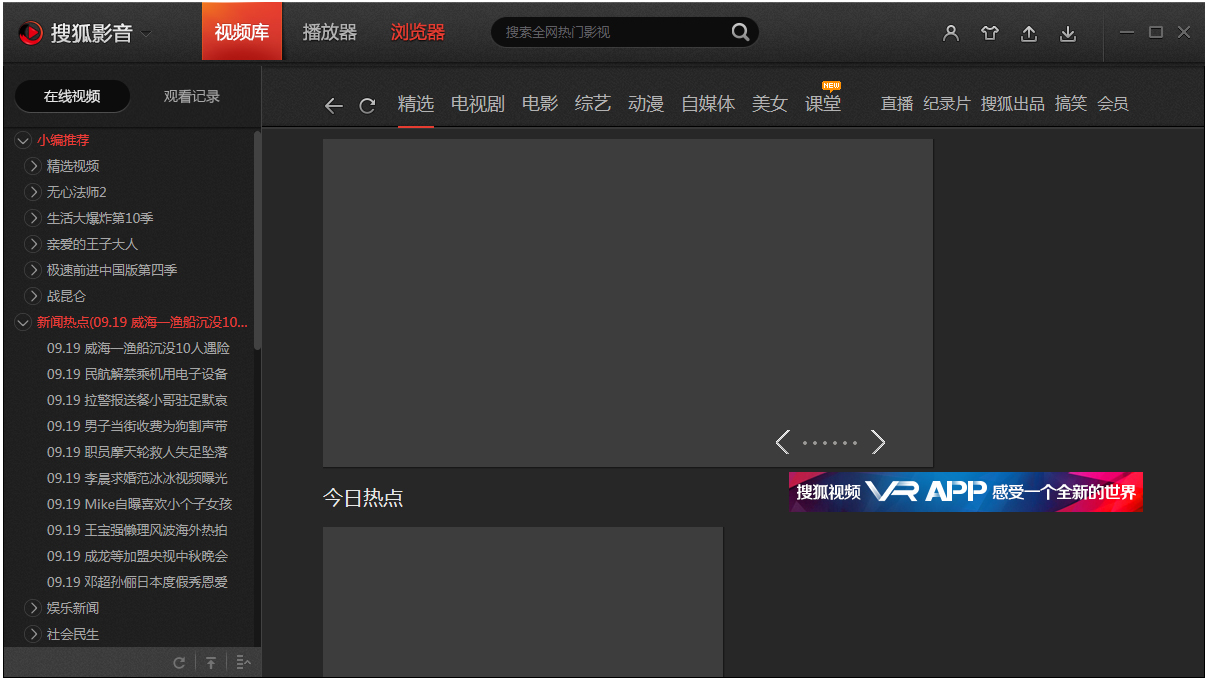
Task: Switch sidebar to 观看记录
Action: (x=191, y=97)
